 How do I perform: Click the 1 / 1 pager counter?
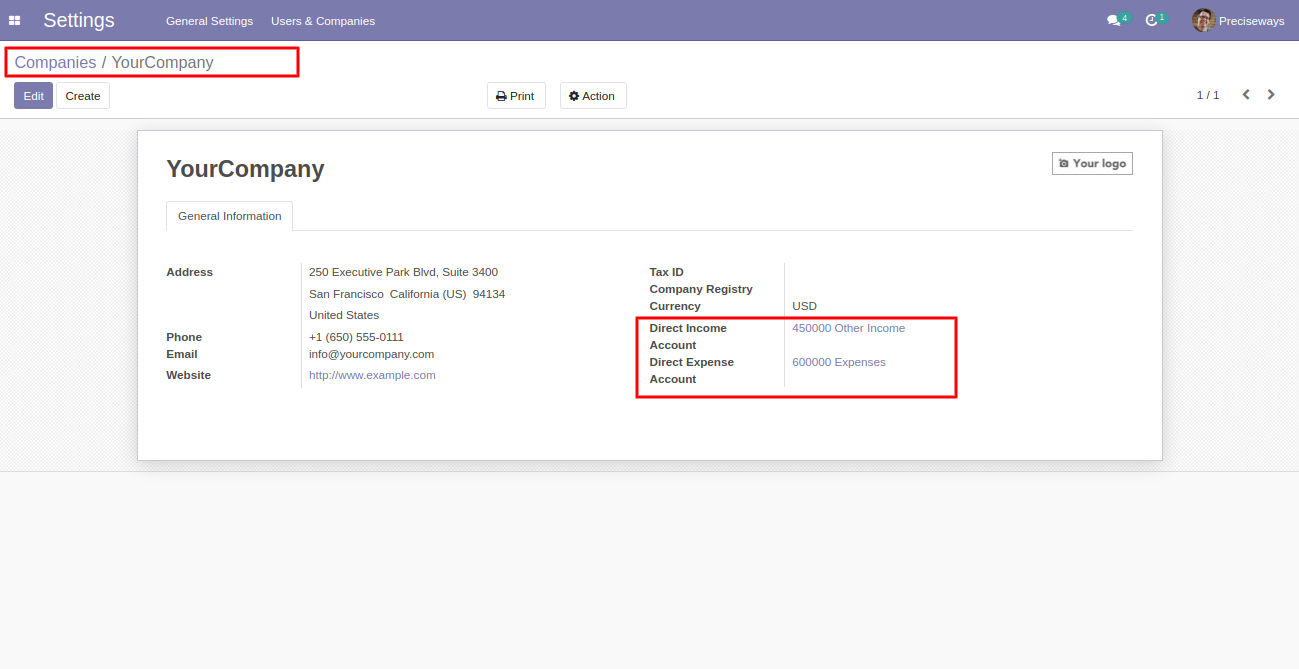click(1208, 95)
